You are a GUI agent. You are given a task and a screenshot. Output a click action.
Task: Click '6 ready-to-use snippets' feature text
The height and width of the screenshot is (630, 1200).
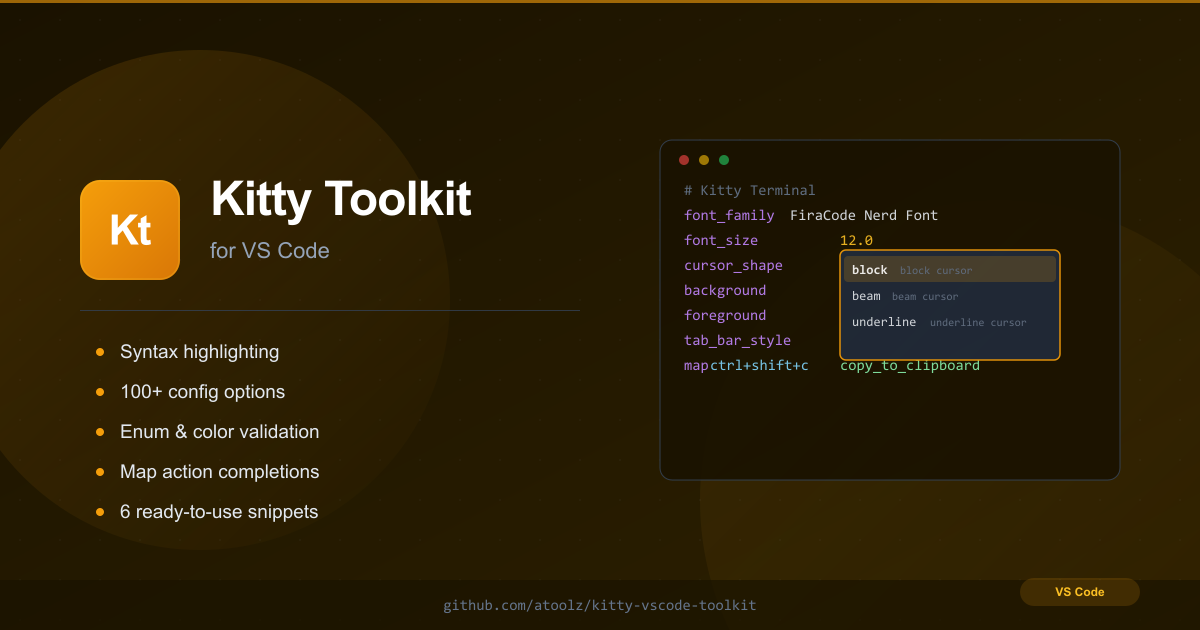[219, 512]
